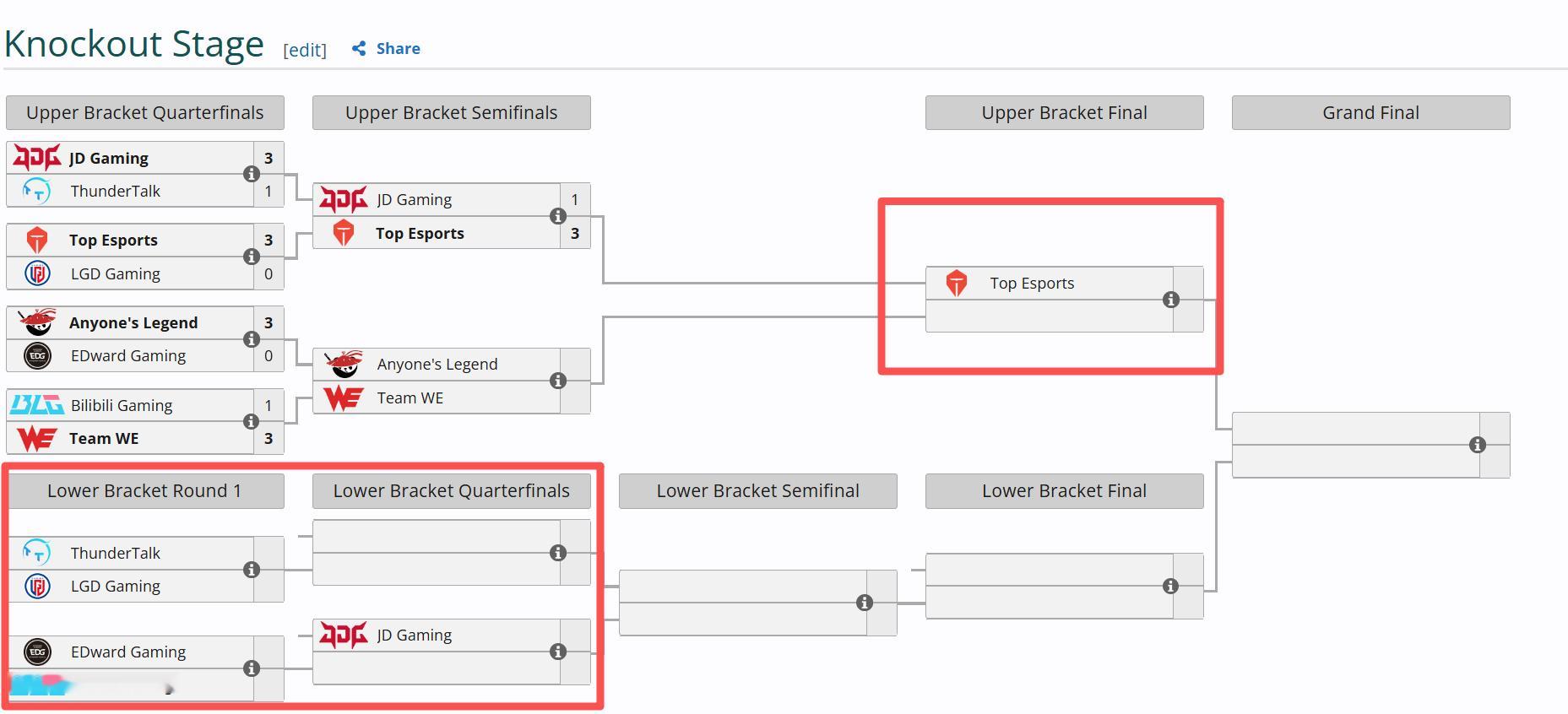Open info icon for ThunderTalk vs LGD Gaming lower match

[252, 570]
